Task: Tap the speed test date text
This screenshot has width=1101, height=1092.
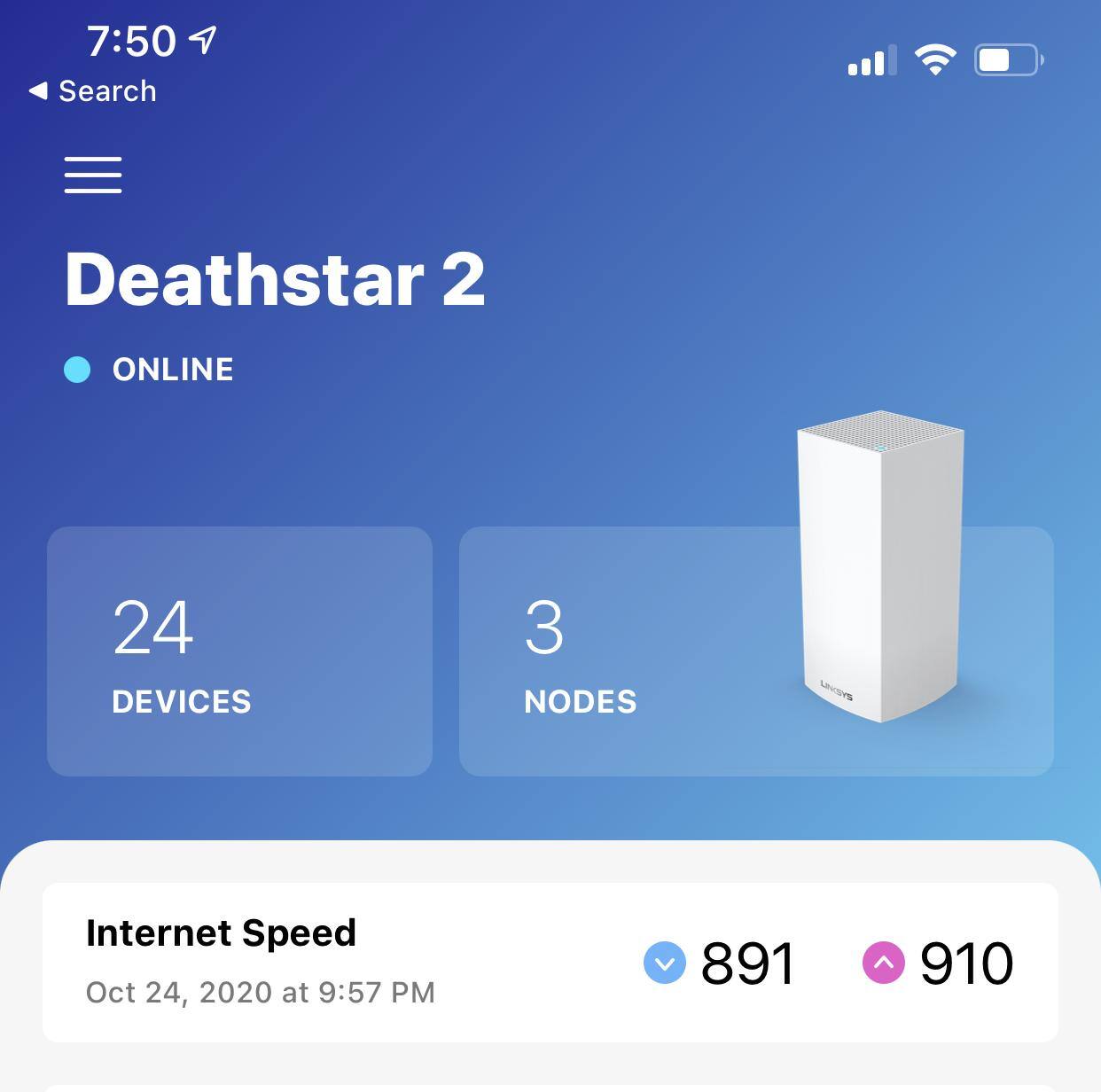Action: pos(261,992)
